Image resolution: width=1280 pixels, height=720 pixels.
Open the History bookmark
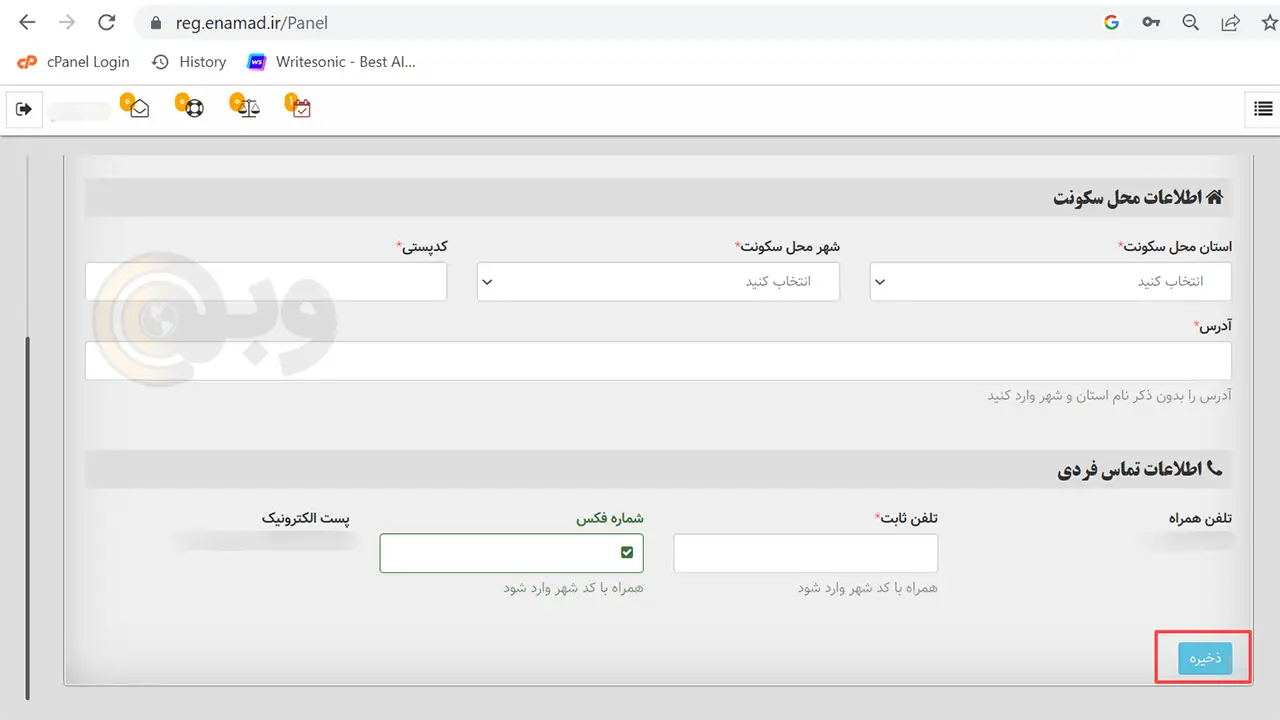click(x=190, y=62)
